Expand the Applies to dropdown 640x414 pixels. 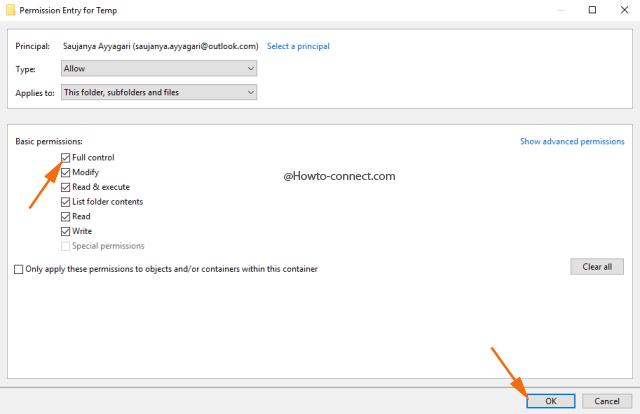click(x=158, y=92)
